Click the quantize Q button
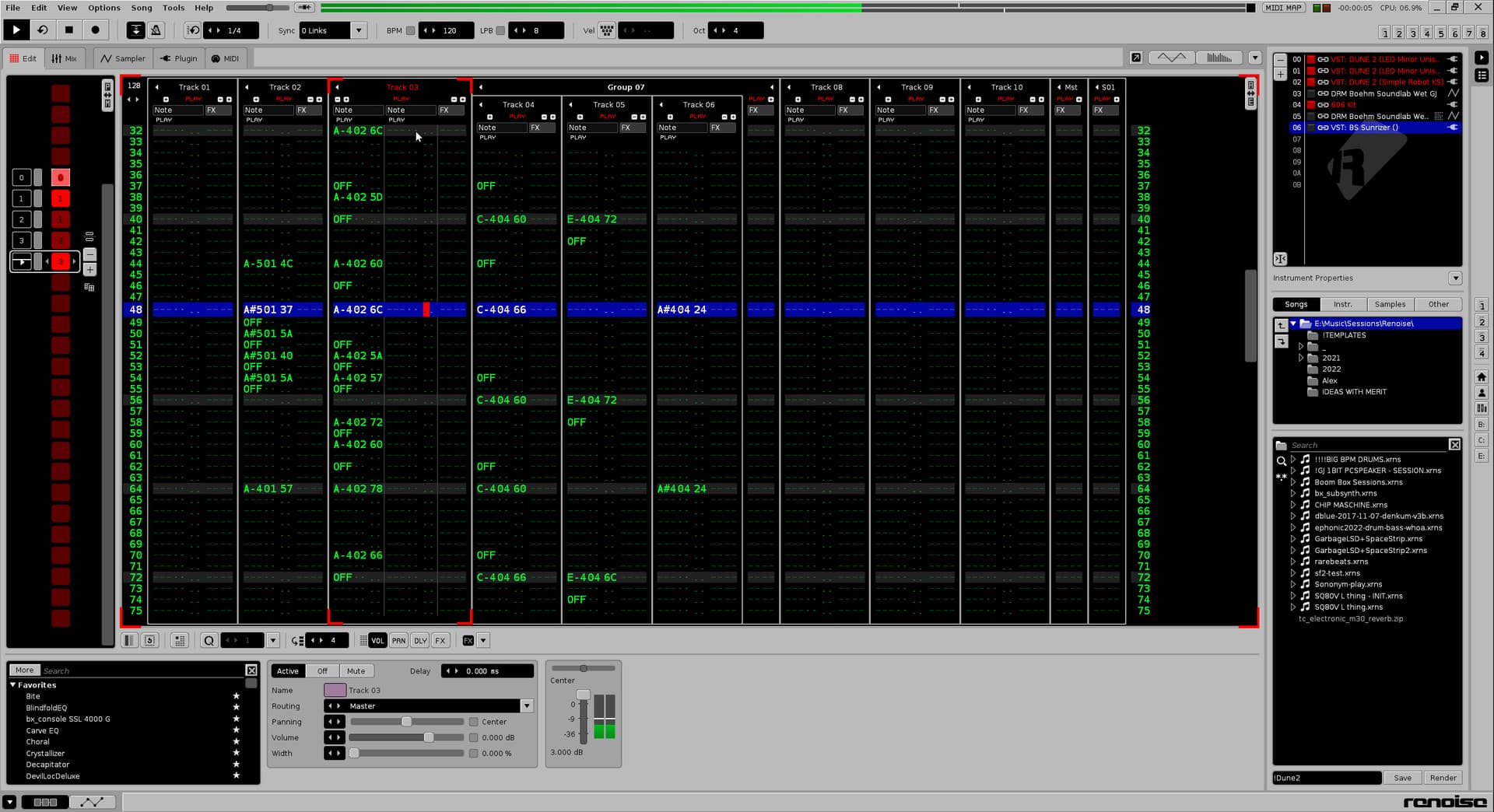1494x812 pixels. pyautogui.click(x=209, y=640)
